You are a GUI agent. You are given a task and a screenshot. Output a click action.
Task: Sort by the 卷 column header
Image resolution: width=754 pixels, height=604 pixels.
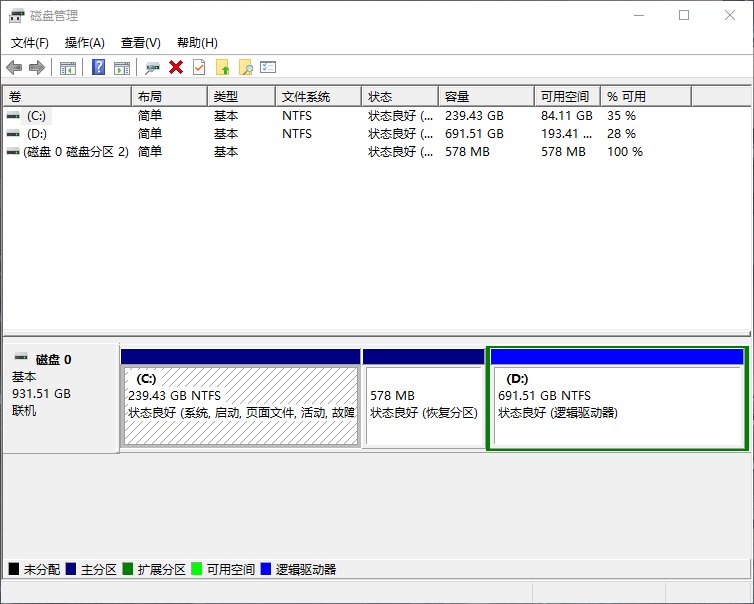(67, 97)
